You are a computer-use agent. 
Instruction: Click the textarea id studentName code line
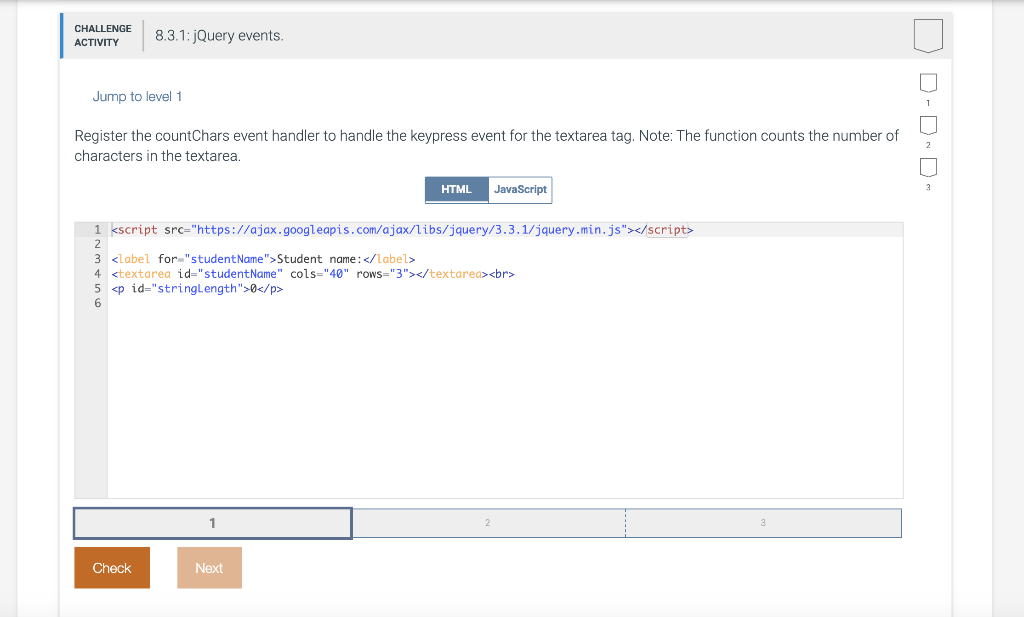pyautogui.click(x=313, y=274)
